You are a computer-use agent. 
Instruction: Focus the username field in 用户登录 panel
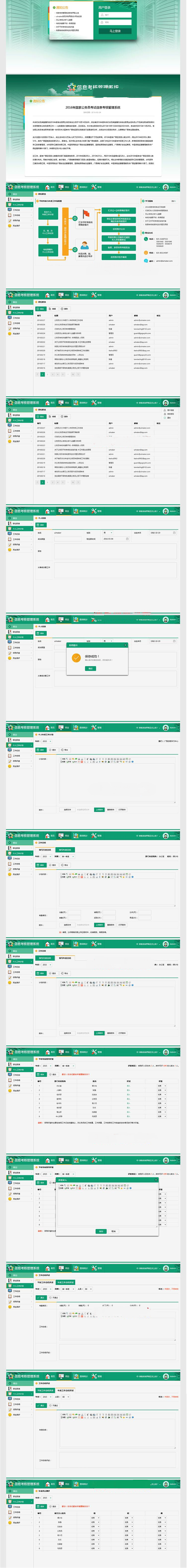pos(116,15)
